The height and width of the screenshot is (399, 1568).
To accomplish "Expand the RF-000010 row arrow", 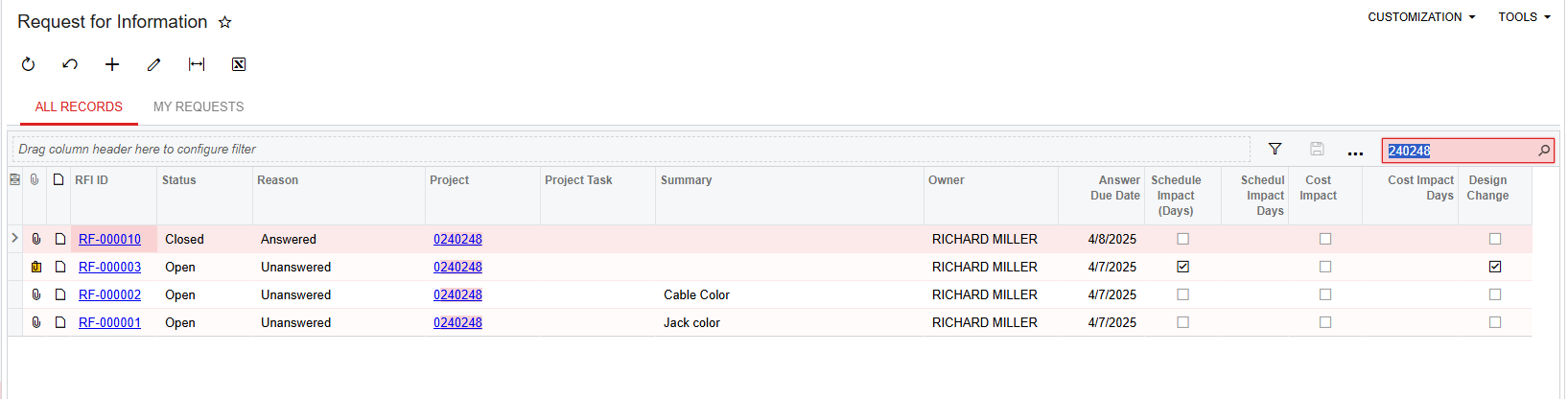I will 14,238.
